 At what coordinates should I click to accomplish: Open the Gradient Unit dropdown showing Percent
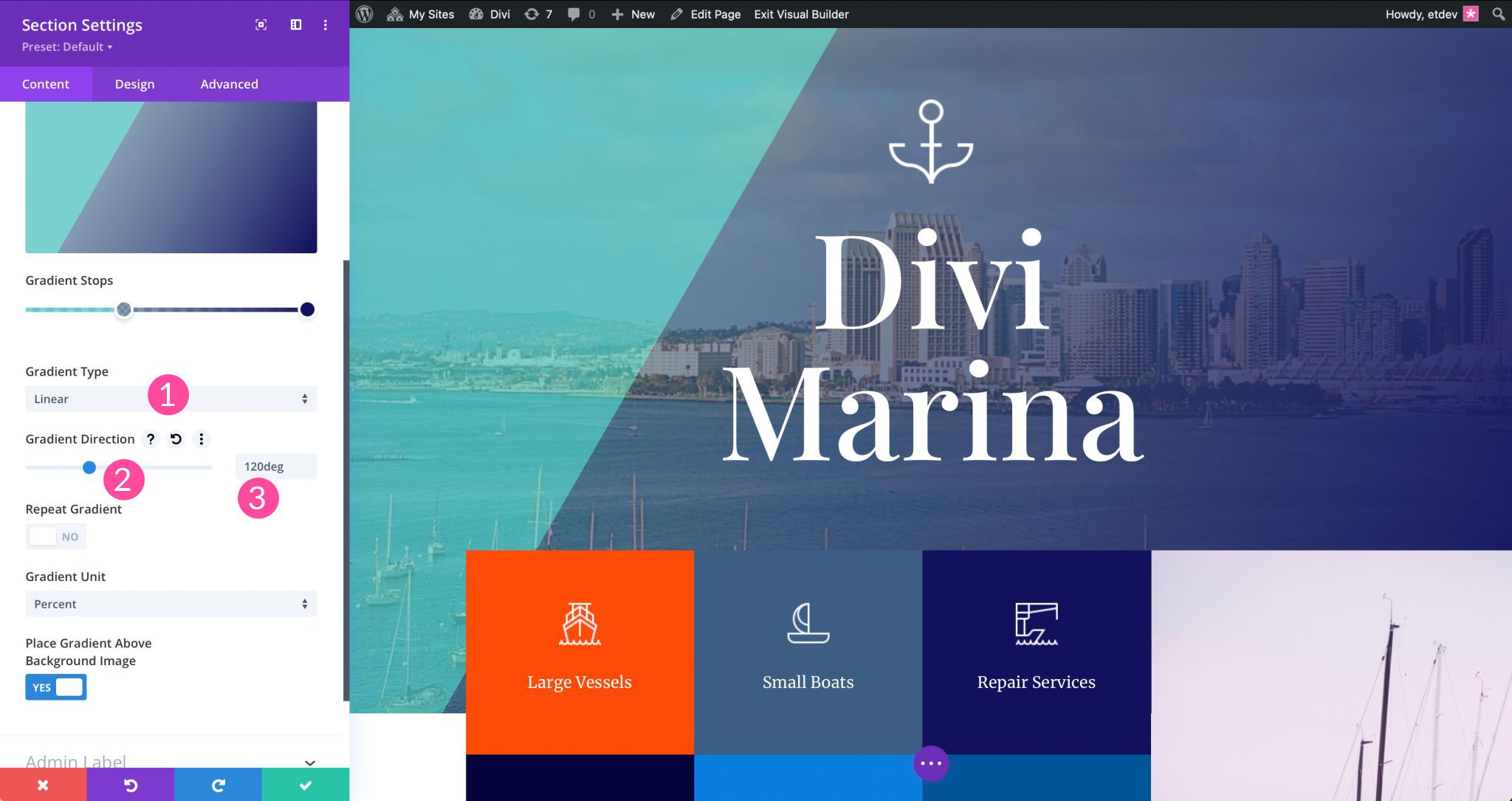[x=171, y=604]
